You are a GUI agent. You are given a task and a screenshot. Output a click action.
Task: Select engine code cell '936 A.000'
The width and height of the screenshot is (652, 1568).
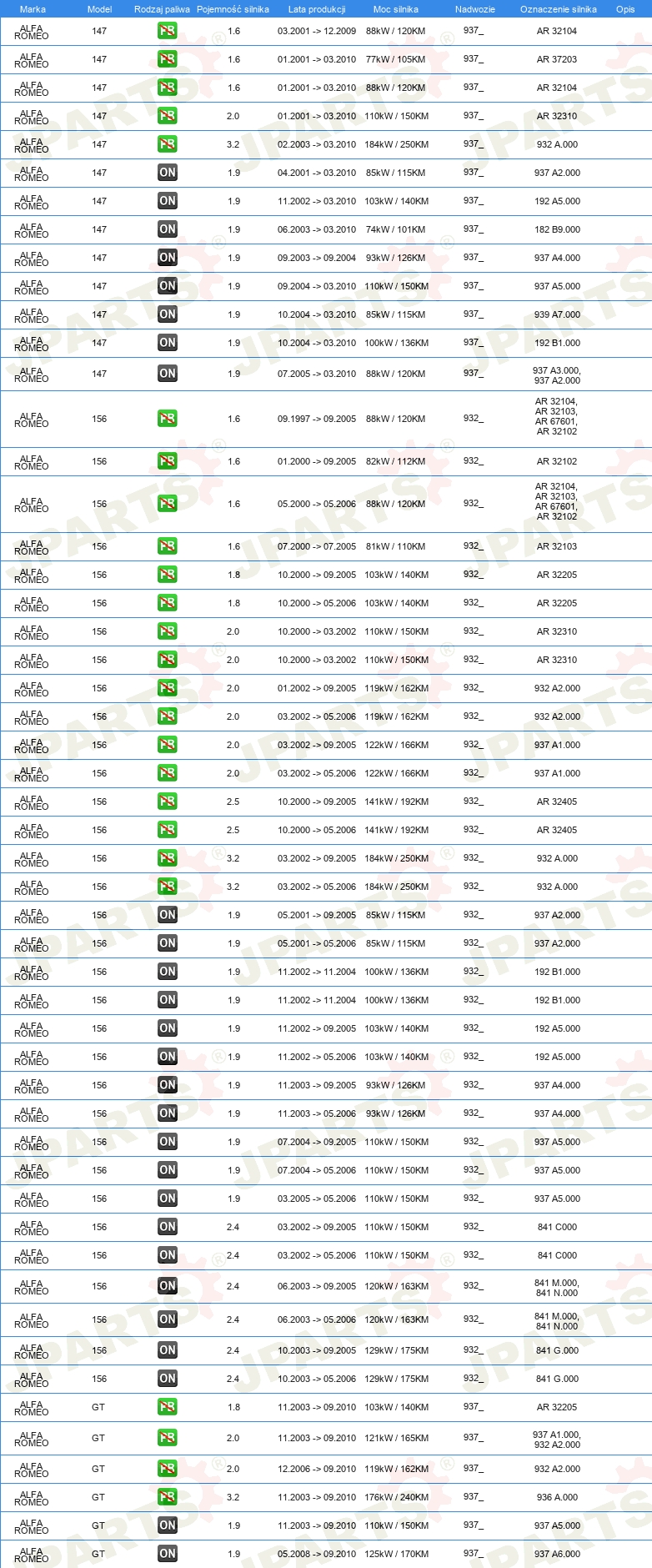click(557, 1497)
